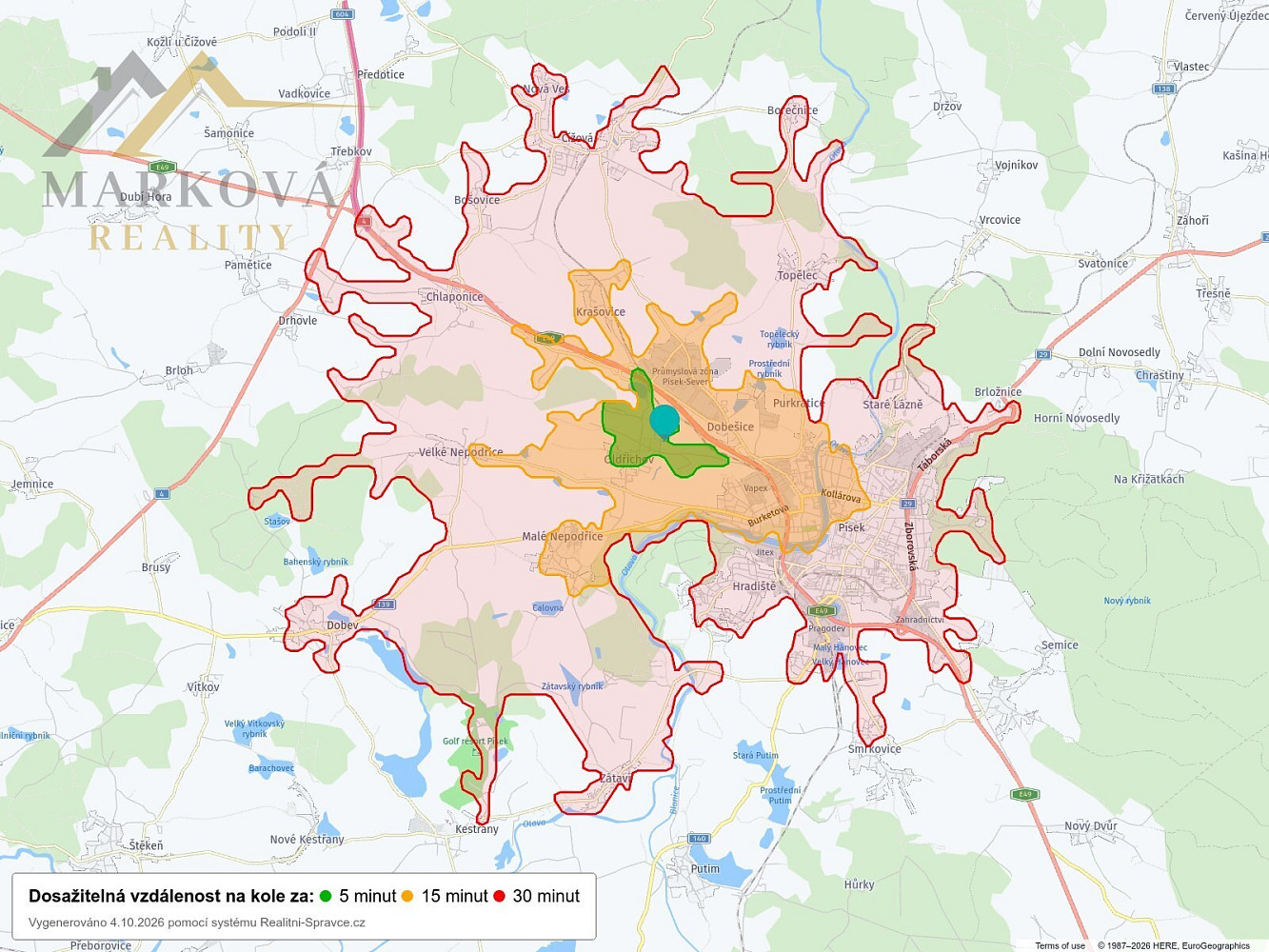Click the 139 road shield near Dobev
This screenshot has height=952, width=1269.
385,604
